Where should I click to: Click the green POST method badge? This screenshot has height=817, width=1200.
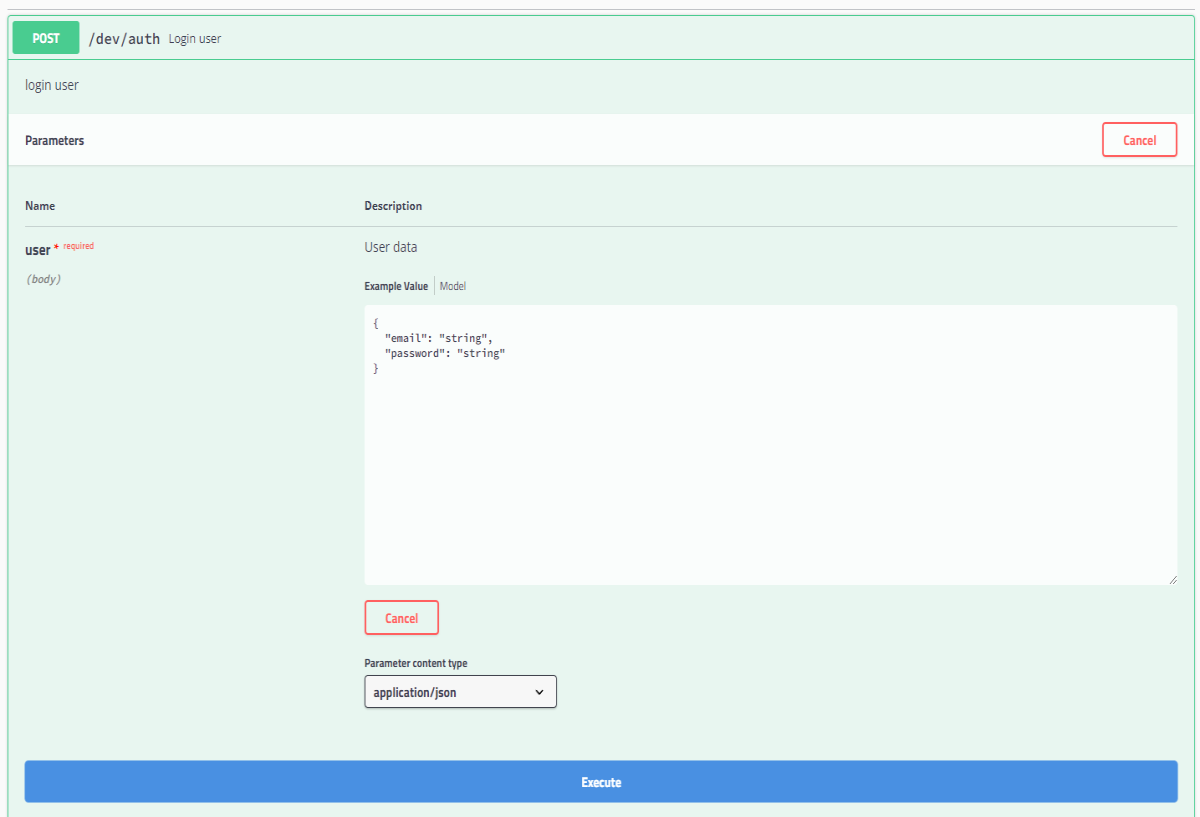pyautogui.click(x=46, y=38)
